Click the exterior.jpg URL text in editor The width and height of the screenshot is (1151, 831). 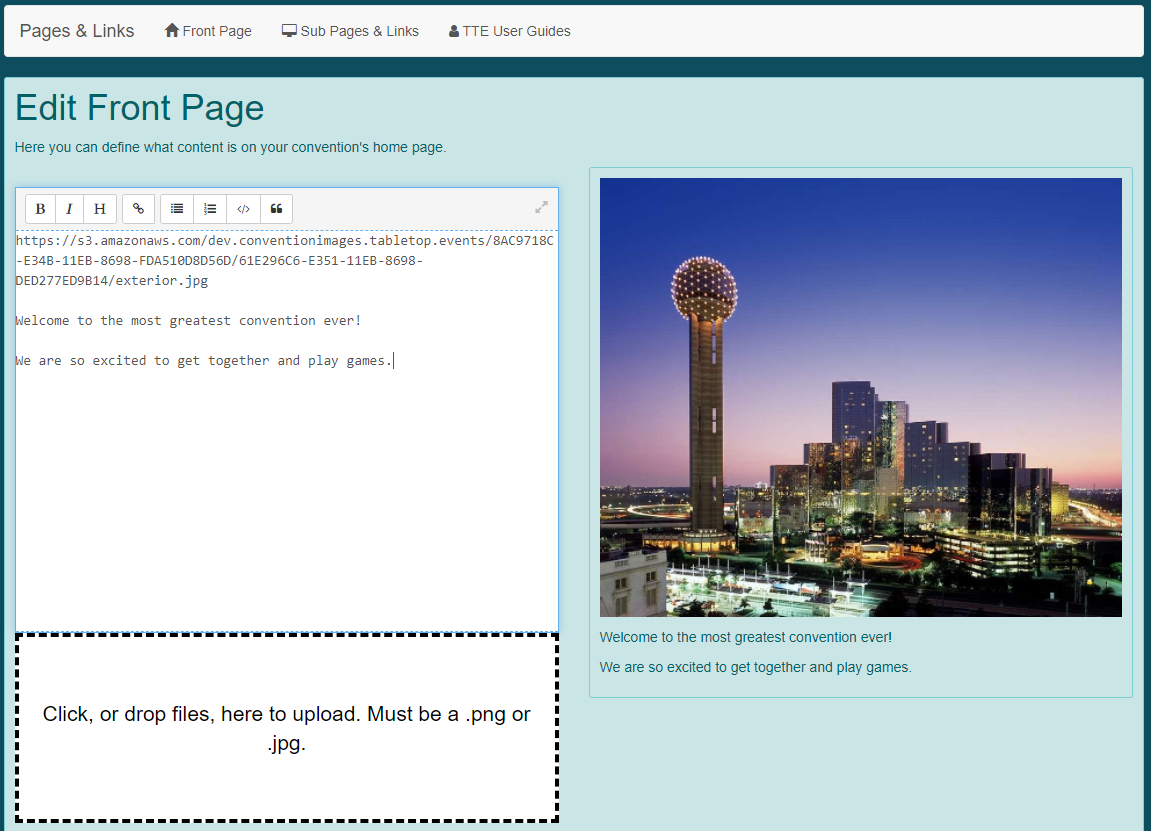(x=284, y=261)
